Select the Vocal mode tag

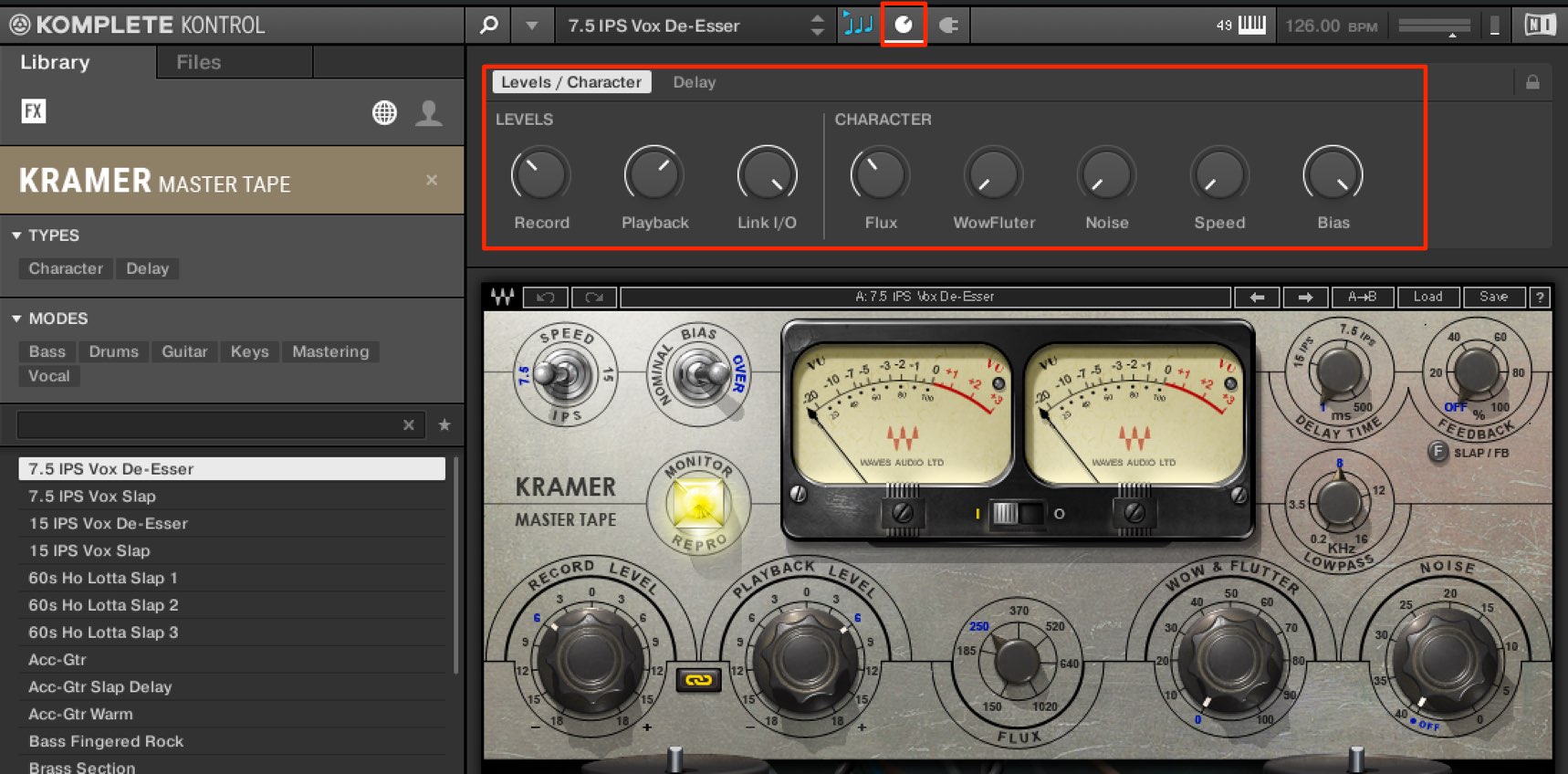click(x=49, y=376)
